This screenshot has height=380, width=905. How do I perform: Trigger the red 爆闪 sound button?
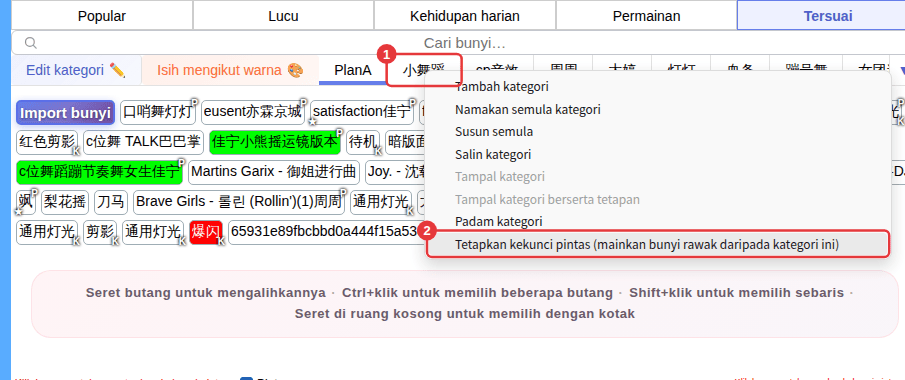pos(206,232)
